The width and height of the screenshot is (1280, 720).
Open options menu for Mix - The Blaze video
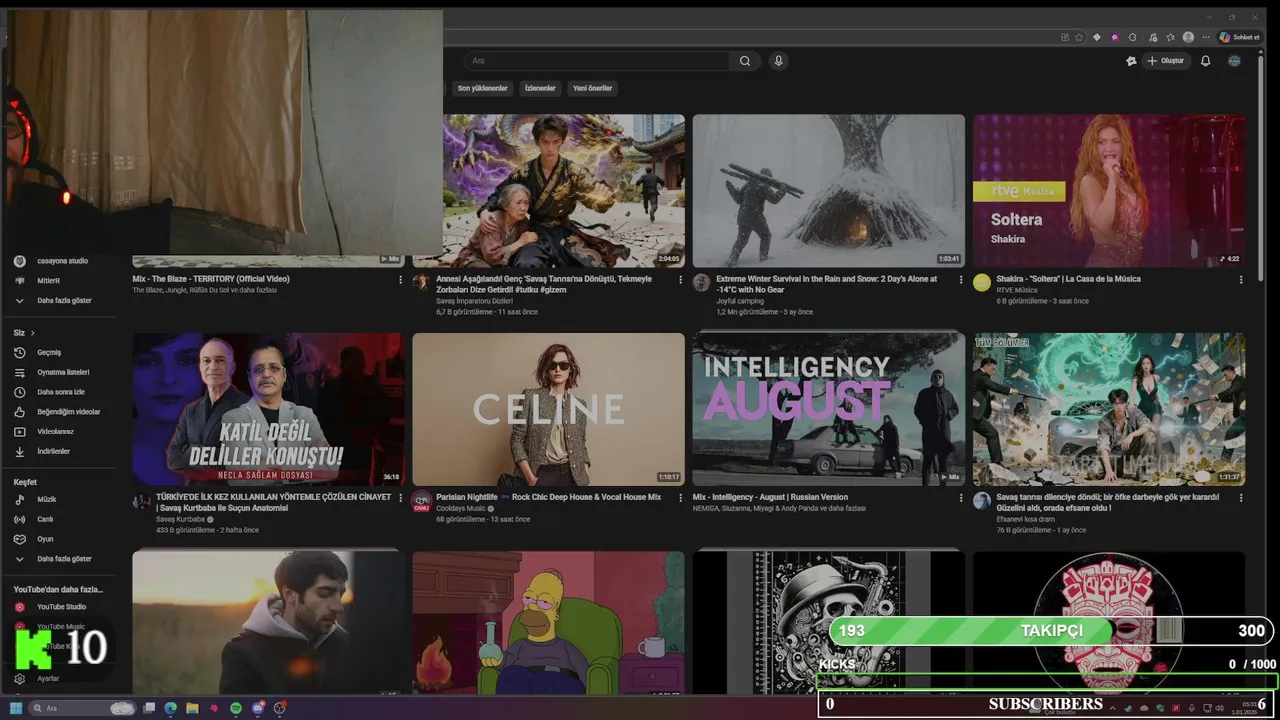(401, 280)
